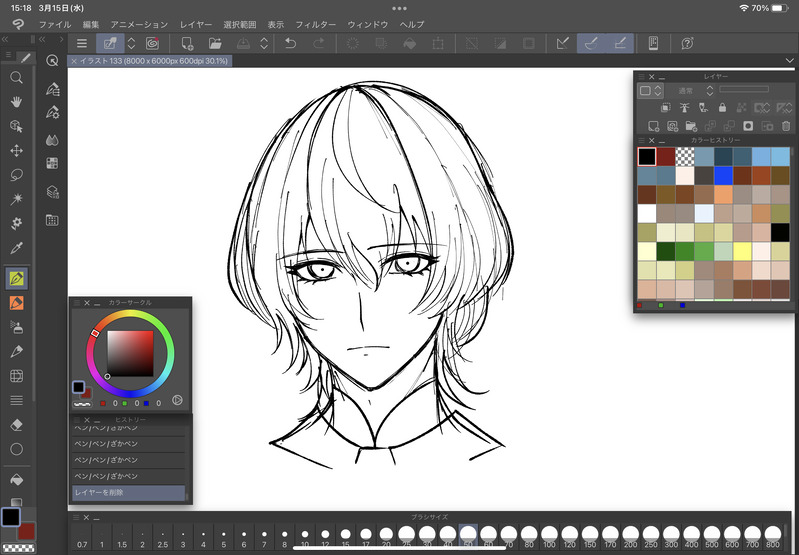Open the Layer panel hamburger menu

coord(642,77)
